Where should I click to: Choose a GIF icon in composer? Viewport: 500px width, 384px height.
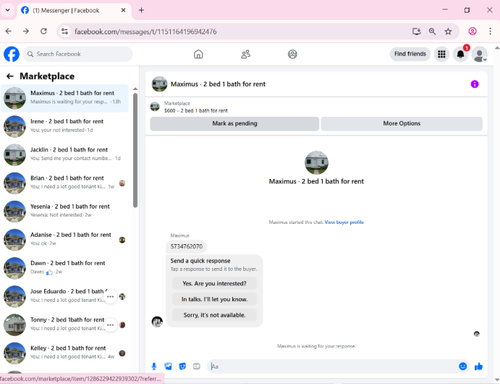click(x=197, y=366)
